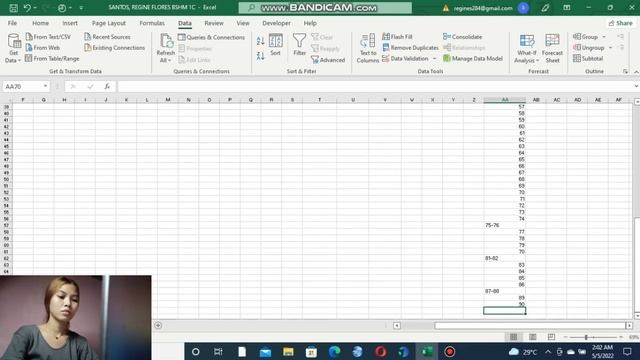Adjust the zoom slider handle
Viewport: 640px width, 360px height.
[x=586, y=337]
